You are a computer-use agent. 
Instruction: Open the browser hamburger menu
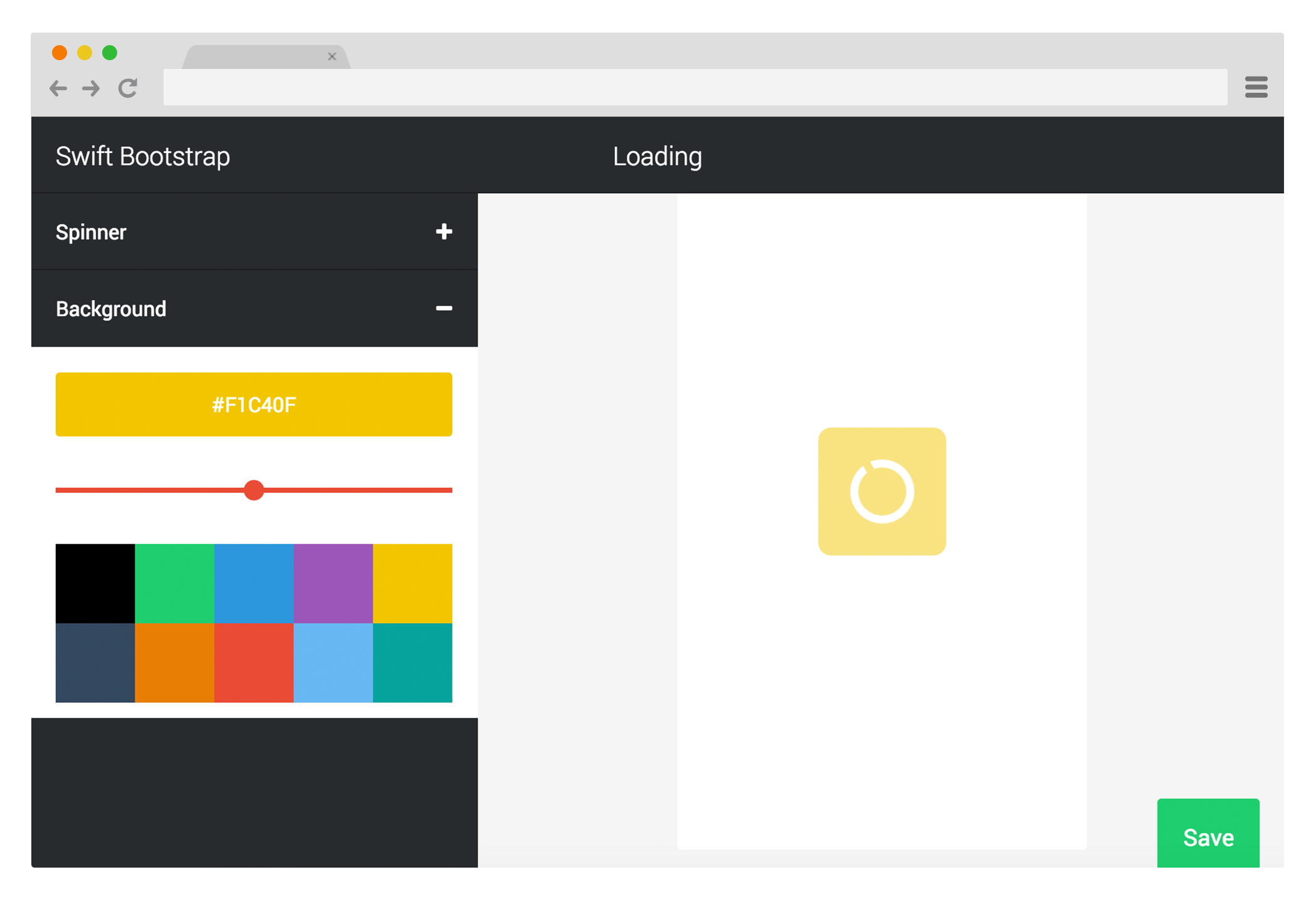click(1256, 87)
